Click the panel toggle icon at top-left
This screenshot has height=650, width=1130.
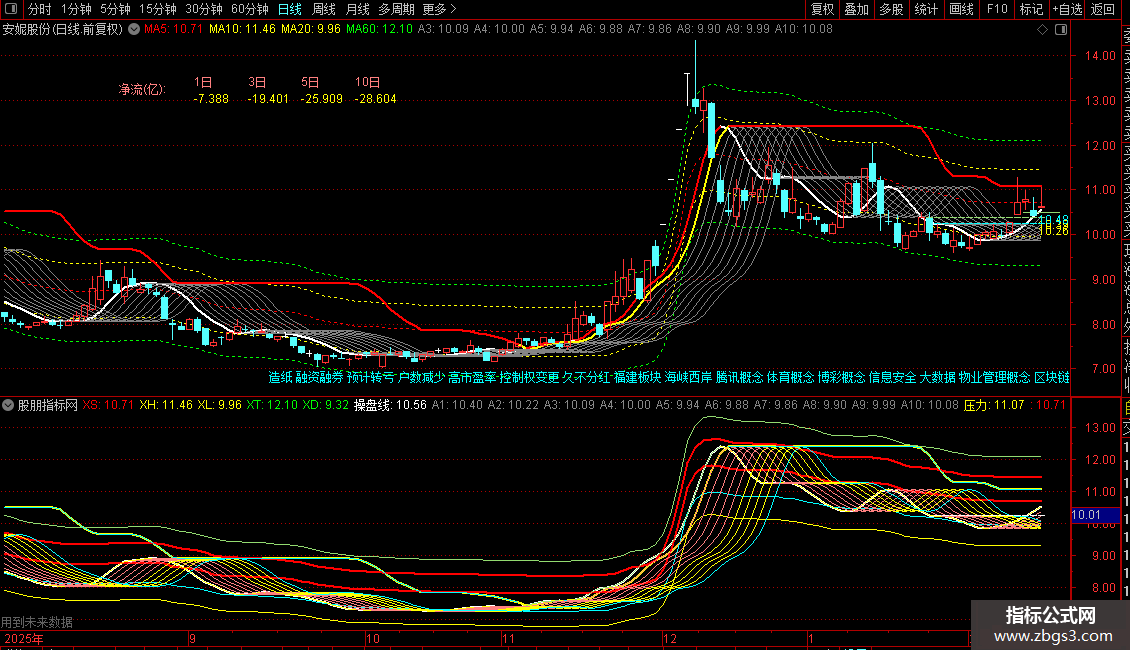[x=10, y=9]
